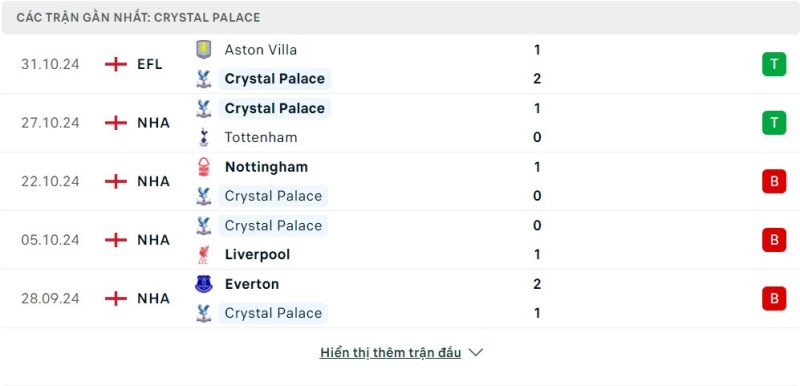Click the EFL competition label
800x386 pixels.
pyautogui.click(x=149, y=64)
